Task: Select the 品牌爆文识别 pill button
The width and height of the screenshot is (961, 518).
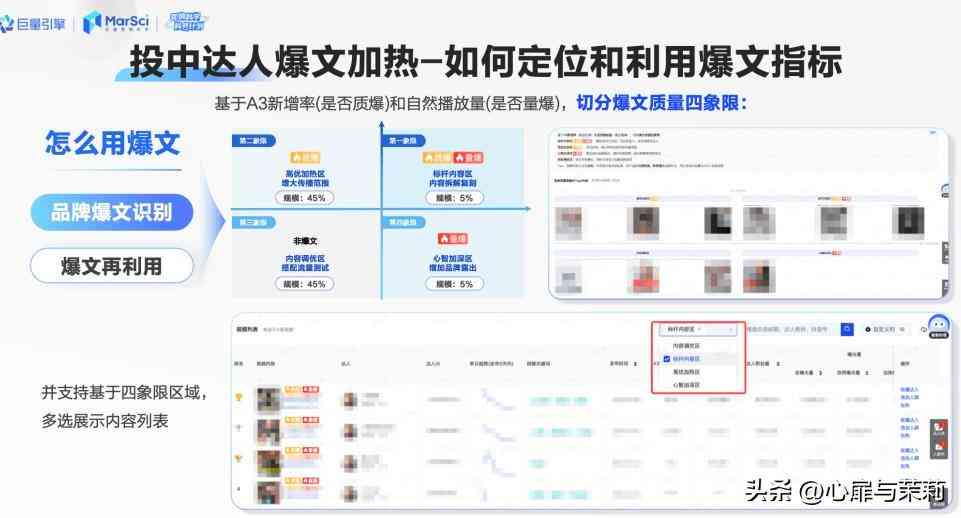Action: pos(112,212)
